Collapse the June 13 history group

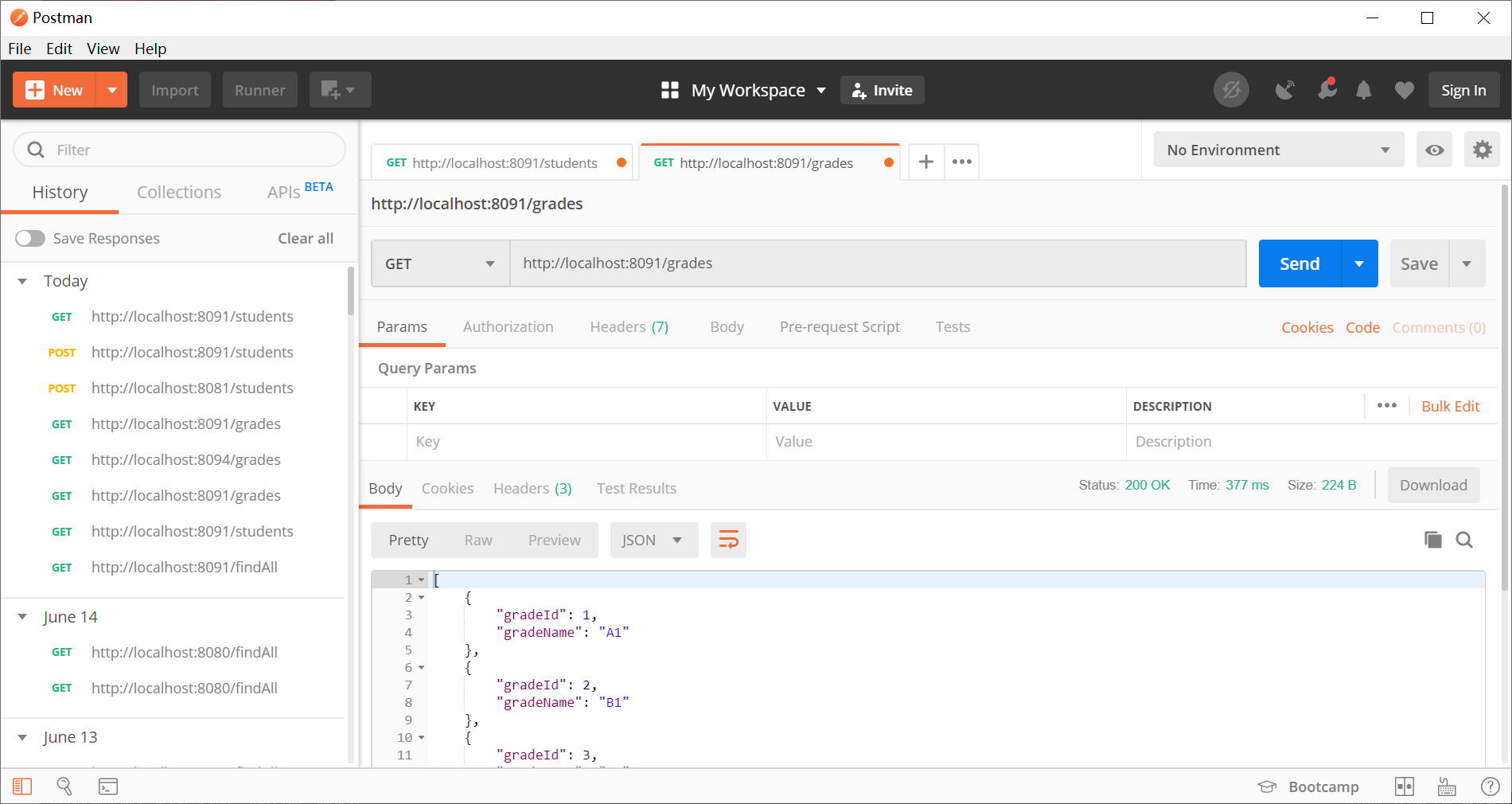tap(22, 737)
